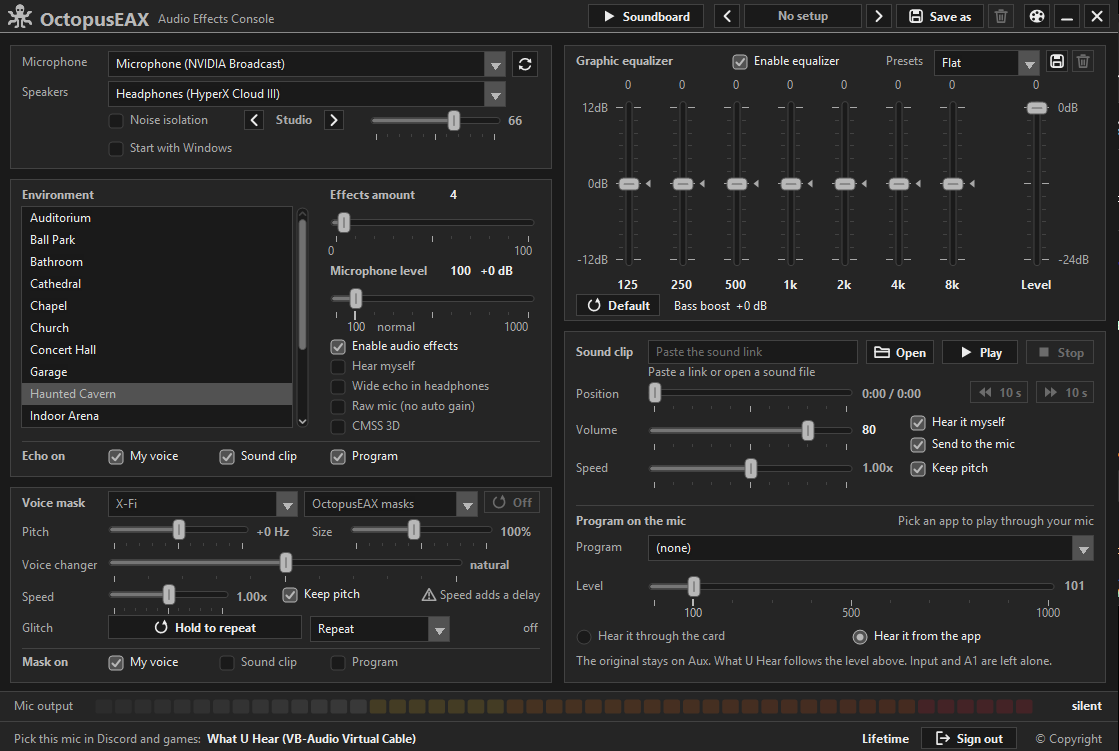This screenshot has height=751, width=1119.
Task: Play the sound clip
Action: 981,353
